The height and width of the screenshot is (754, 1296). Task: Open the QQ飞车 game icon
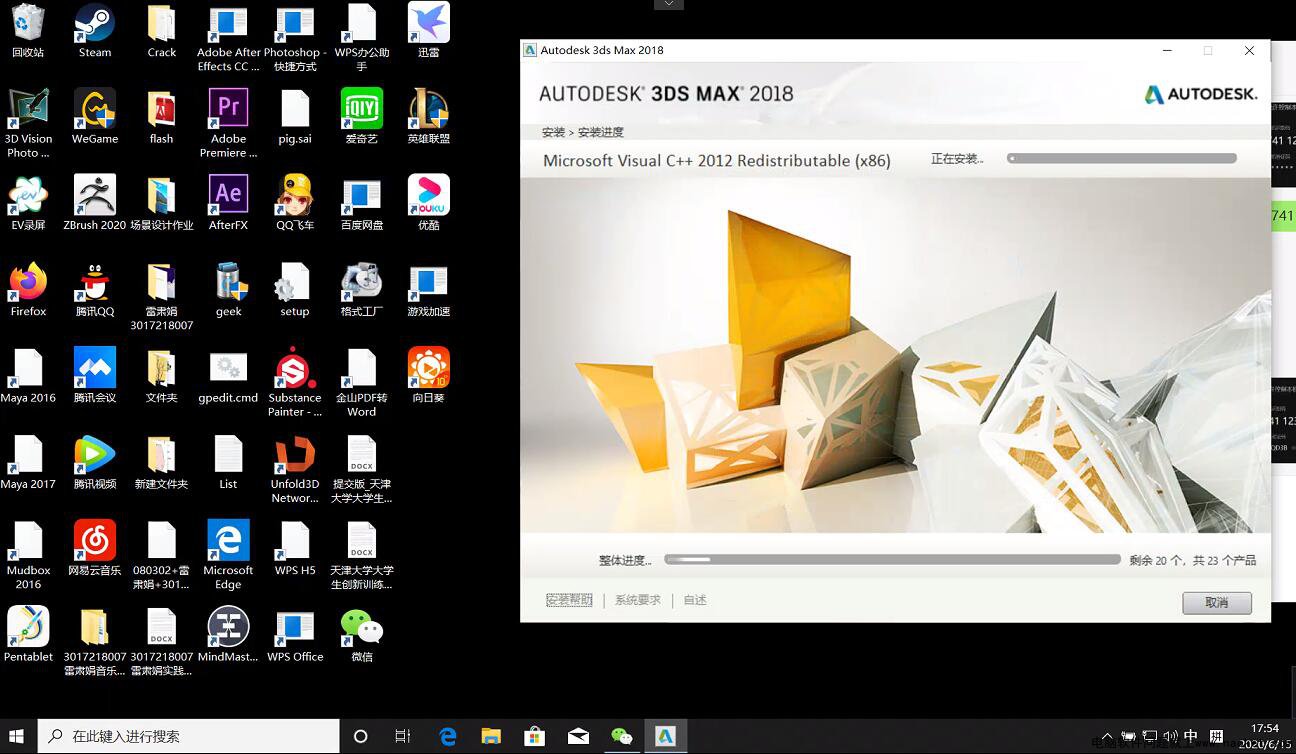[295, 204]
